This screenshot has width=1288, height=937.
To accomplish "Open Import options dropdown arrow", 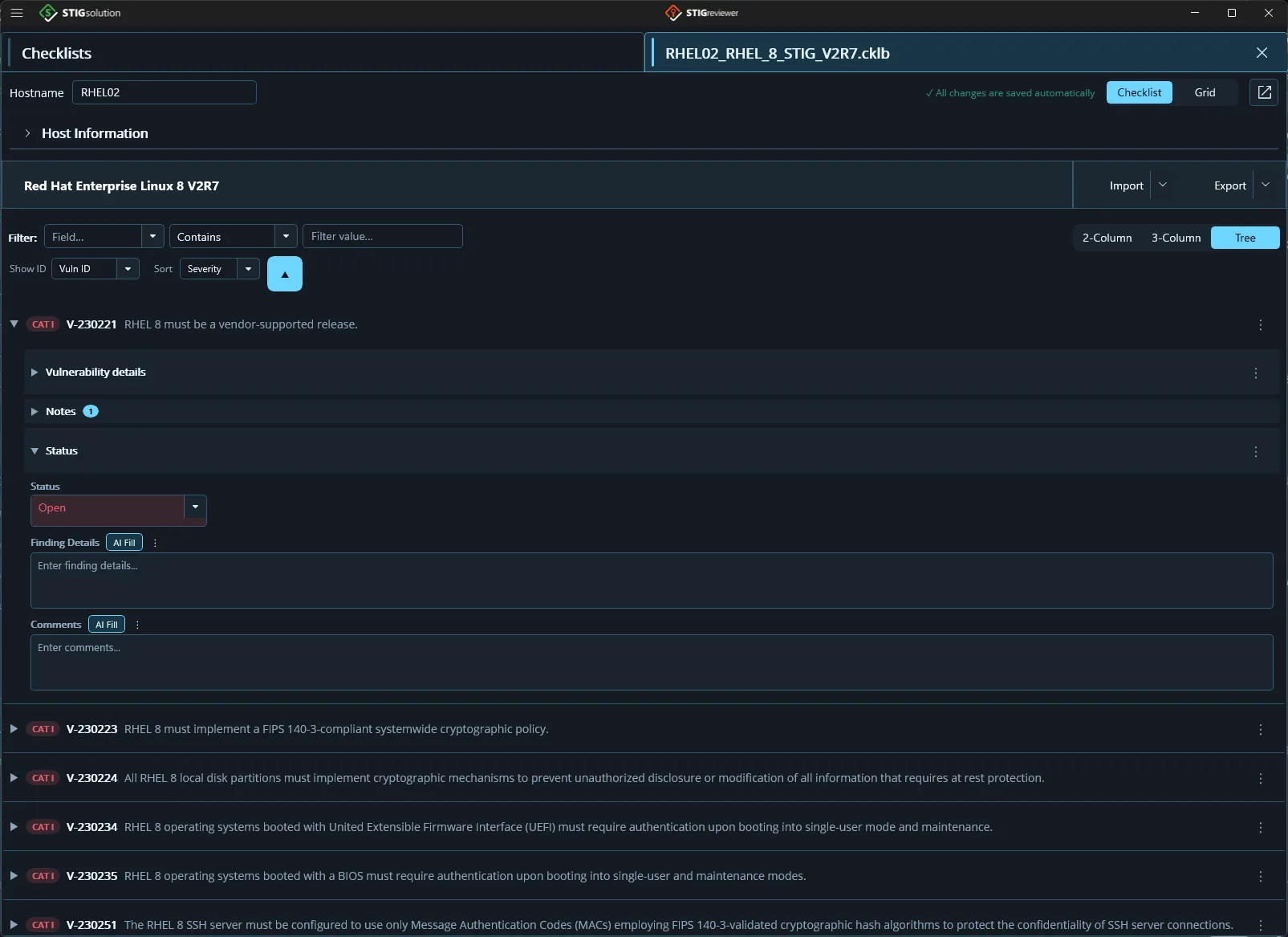I will [1162, 185].
